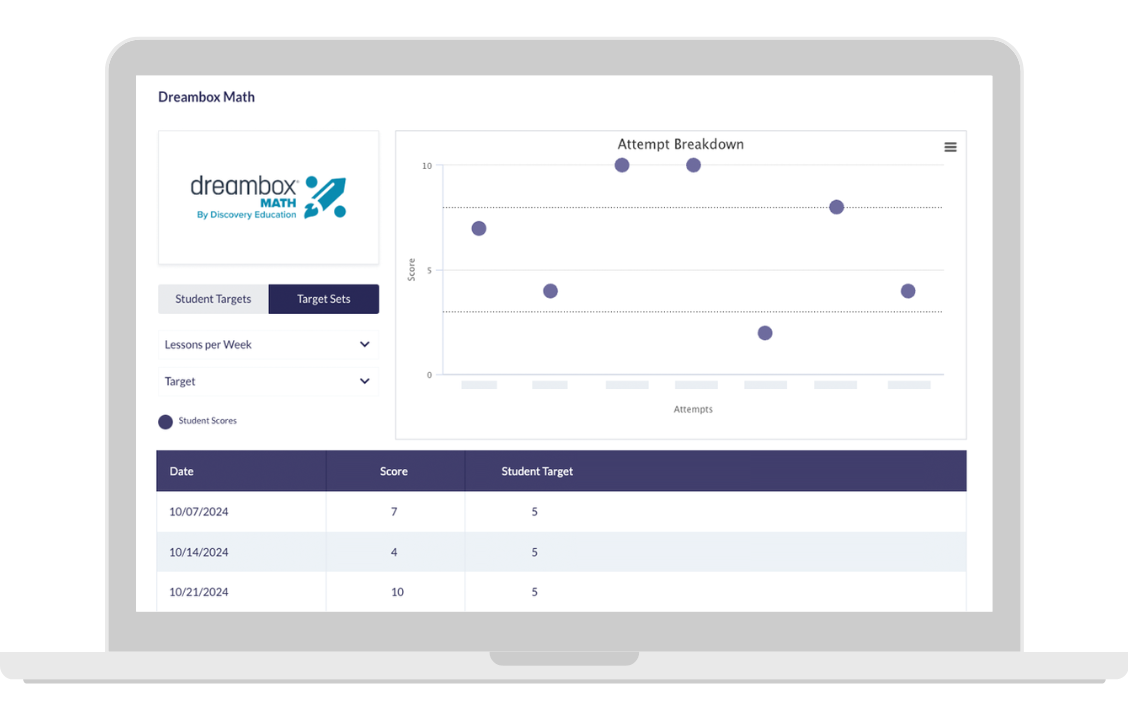Click the first data point with score 7
This screenshot has height=720, width=1128.
pos(478,228)
